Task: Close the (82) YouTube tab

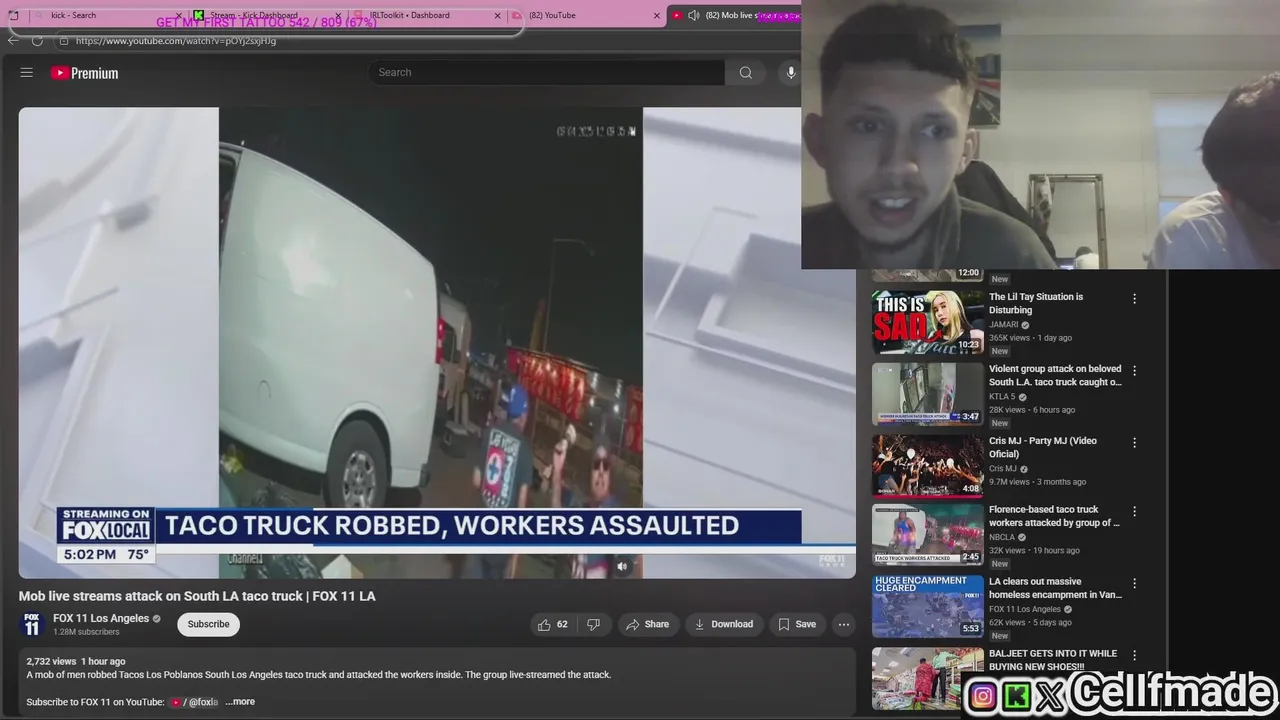Action: tap(657, 15)
